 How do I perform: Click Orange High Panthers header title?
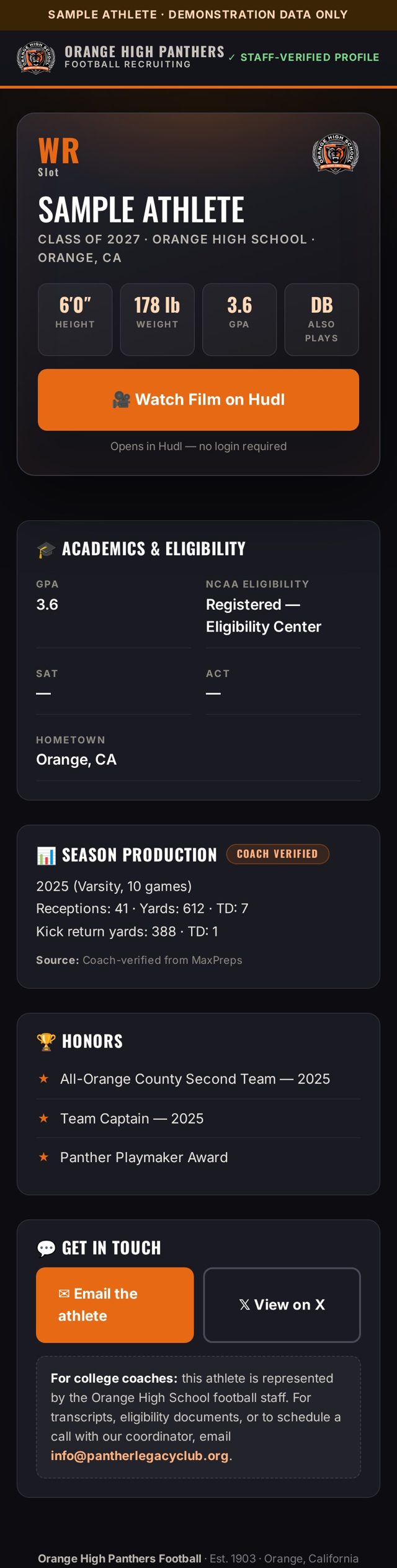point(145,51)
